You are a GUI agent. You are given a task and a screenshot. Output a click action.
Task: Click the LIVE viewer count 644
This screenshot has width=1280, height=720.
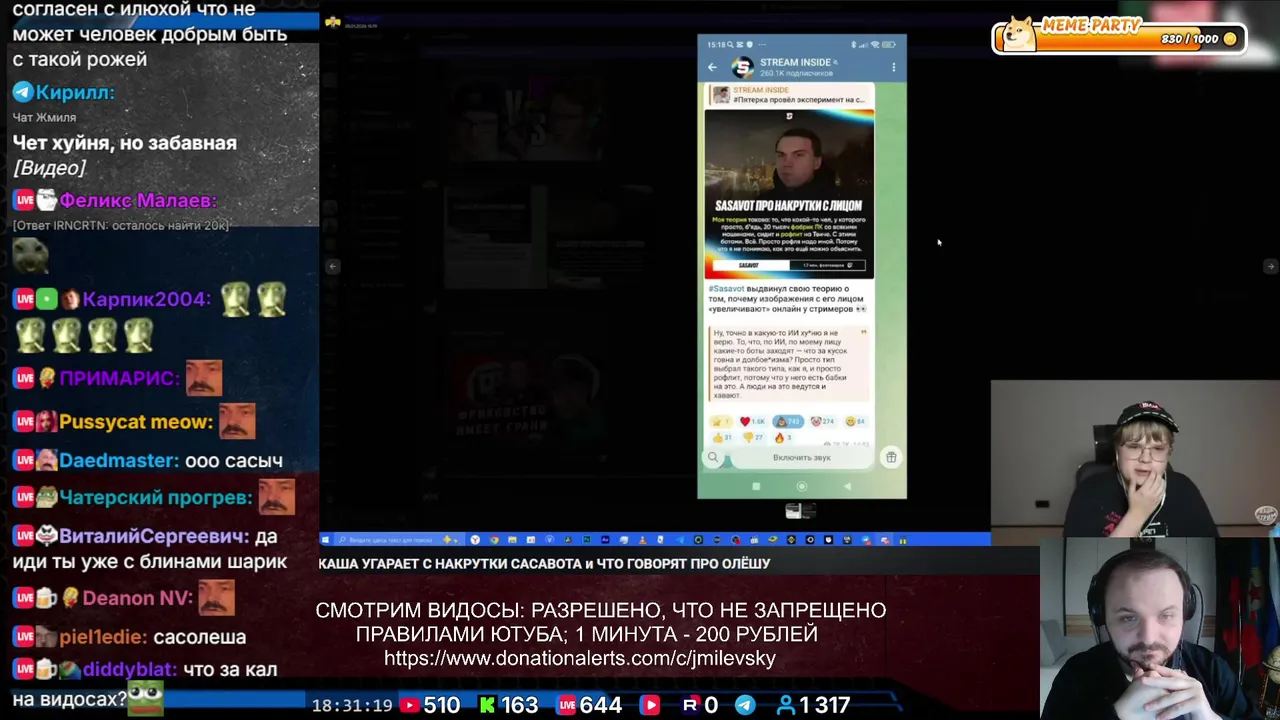(590, 705)
